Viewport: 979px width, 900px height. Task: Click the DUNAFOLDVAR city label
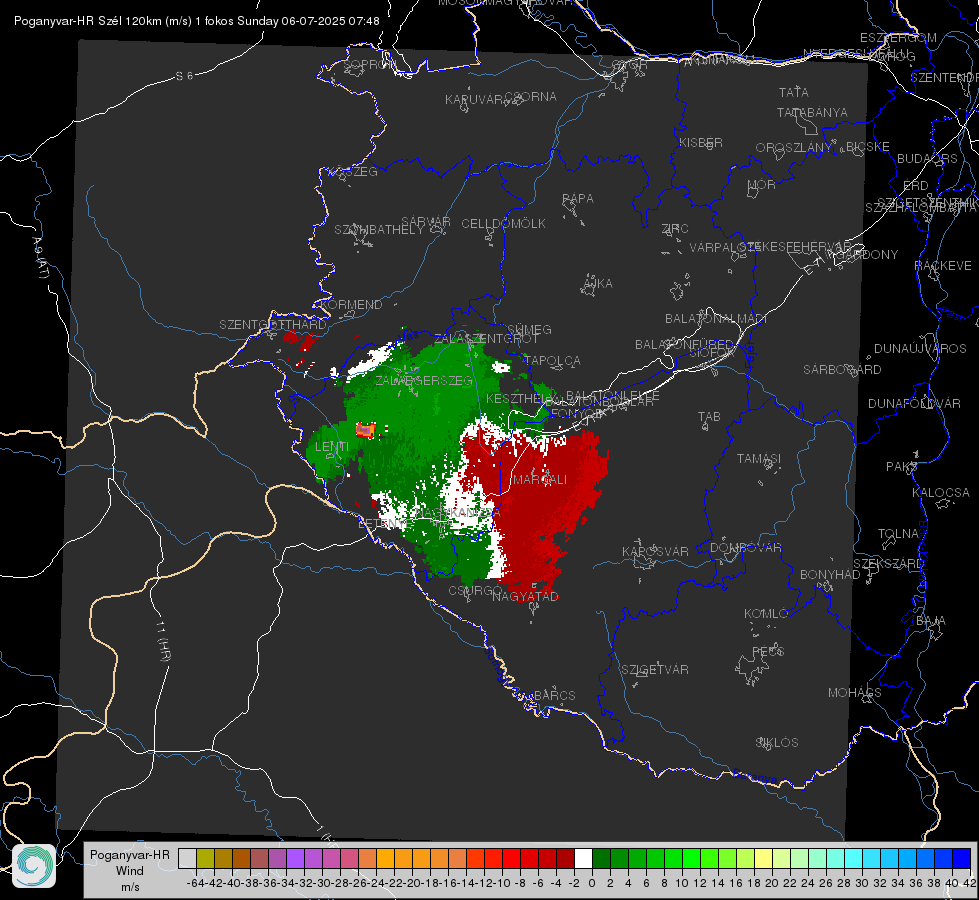[914, 403]
